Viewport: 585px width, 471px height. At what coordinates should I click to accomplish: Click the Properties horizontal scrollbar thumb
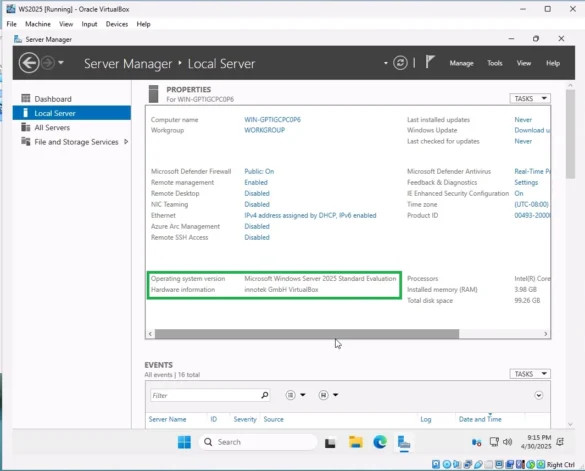click(x=307, y=334)
